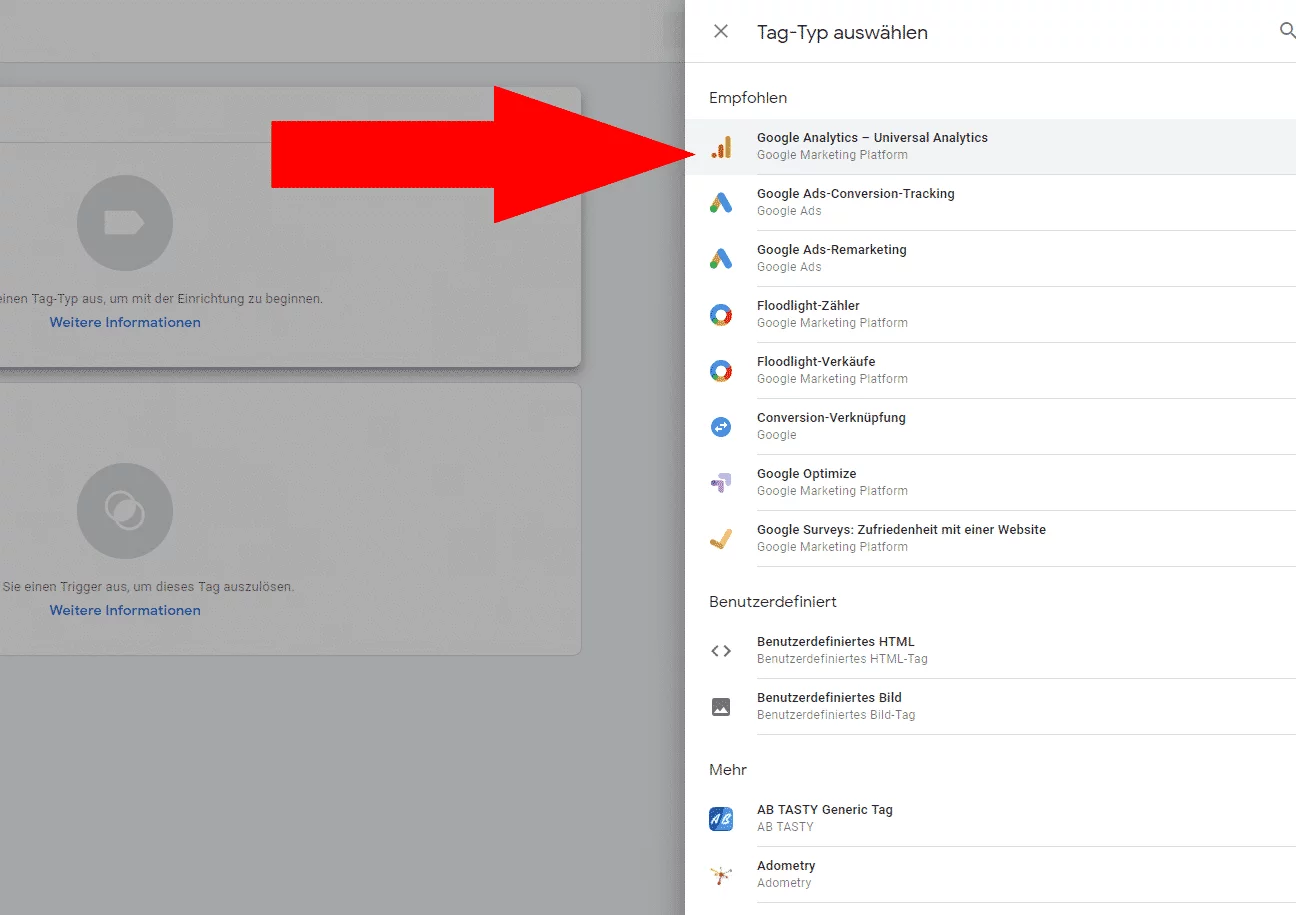This screenshot has height=915, width=1296.
Task: Click the Benutzerdefiniertes HTML code brackets icon
Action: click(x=721, y=651)
